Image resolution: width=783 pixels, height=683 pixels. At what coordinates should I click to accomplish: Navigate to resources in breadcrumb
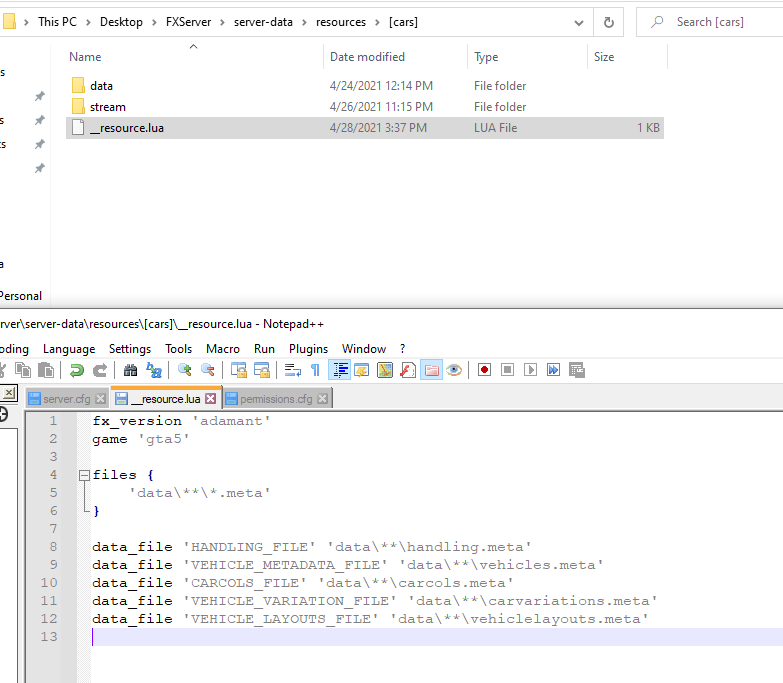pos(341,22)
